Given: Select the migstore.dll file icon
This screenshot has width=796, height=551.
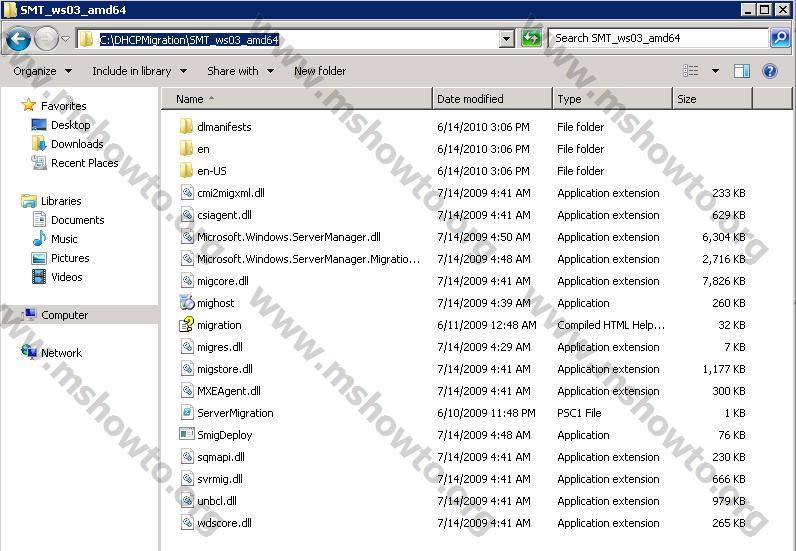Looking at the screenshot, I should pos(187,369).
